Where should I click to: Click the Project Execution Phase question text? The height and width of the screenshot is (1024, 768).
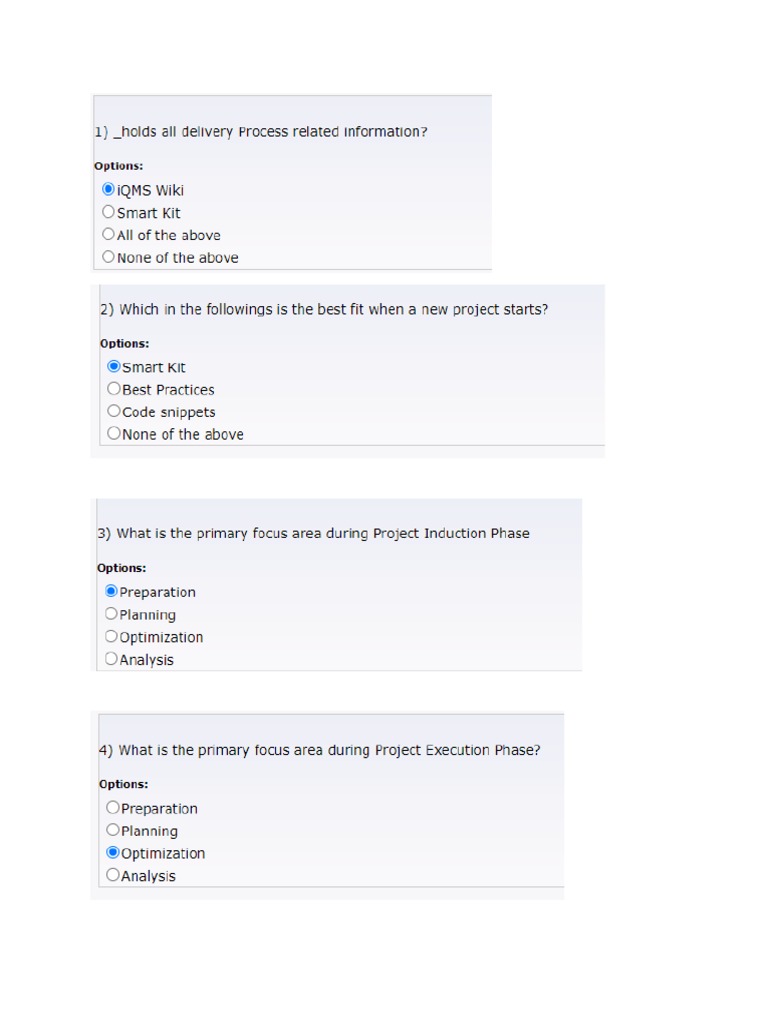coord(319,750)
